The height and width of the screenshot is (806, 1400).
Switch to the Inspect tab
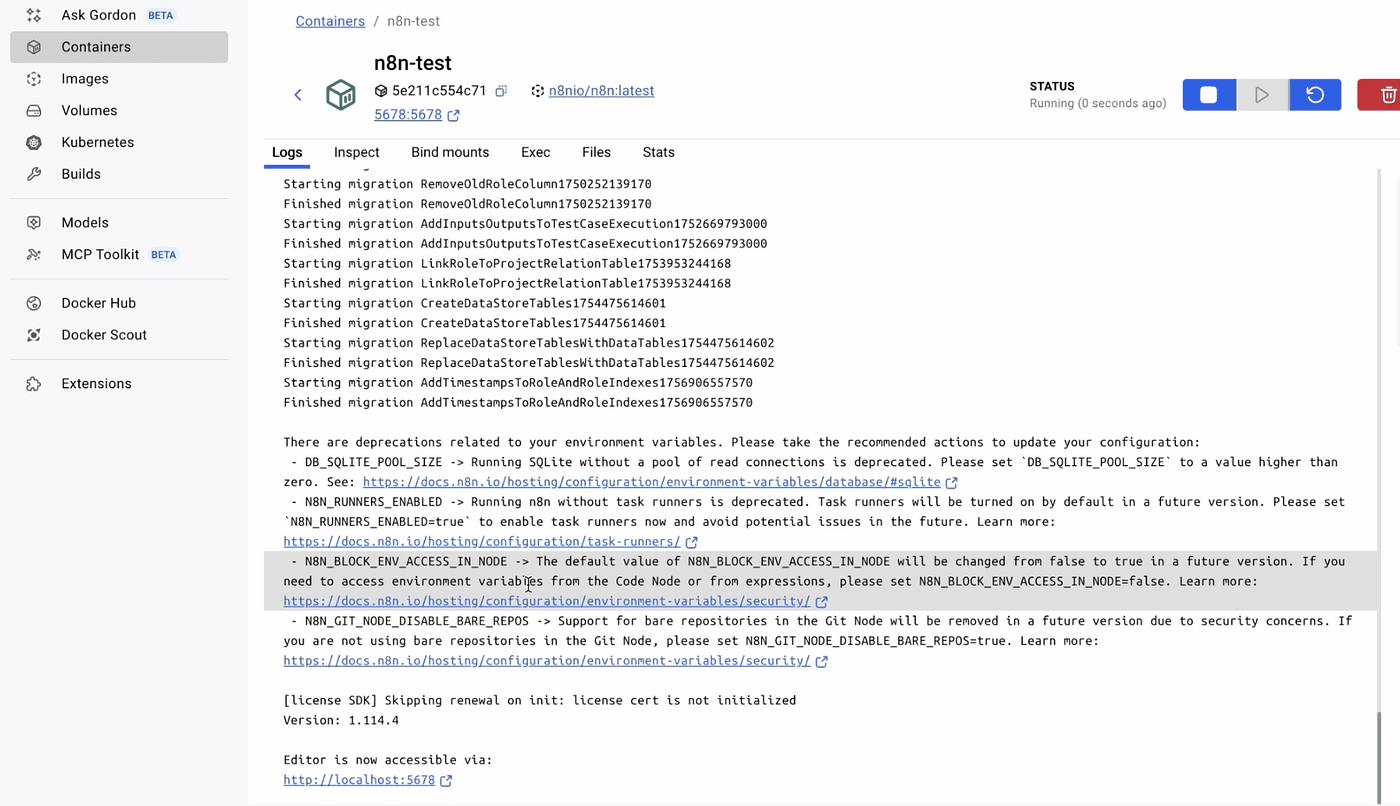[x=356, y=152]
